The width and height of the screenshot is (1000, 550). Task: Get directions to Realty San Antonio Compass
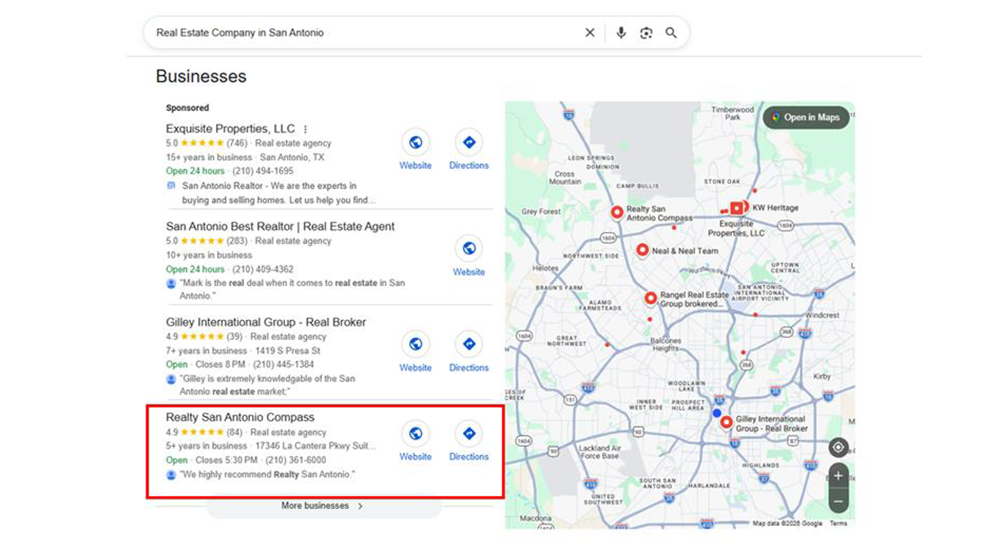click(469, 433)
